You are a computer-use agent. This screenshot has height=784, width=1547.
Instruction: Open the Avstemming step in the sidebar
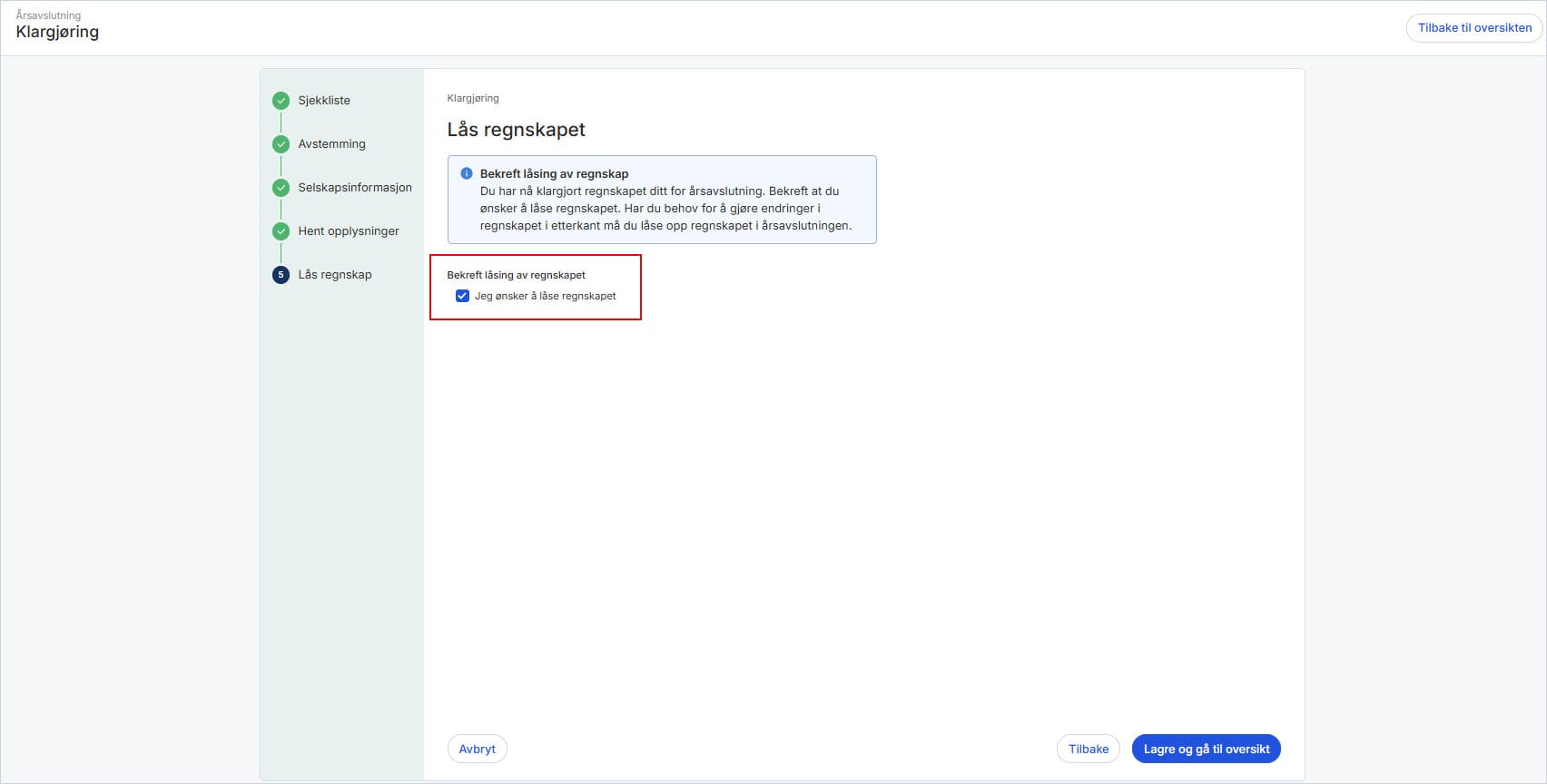(x=331, y=144)
